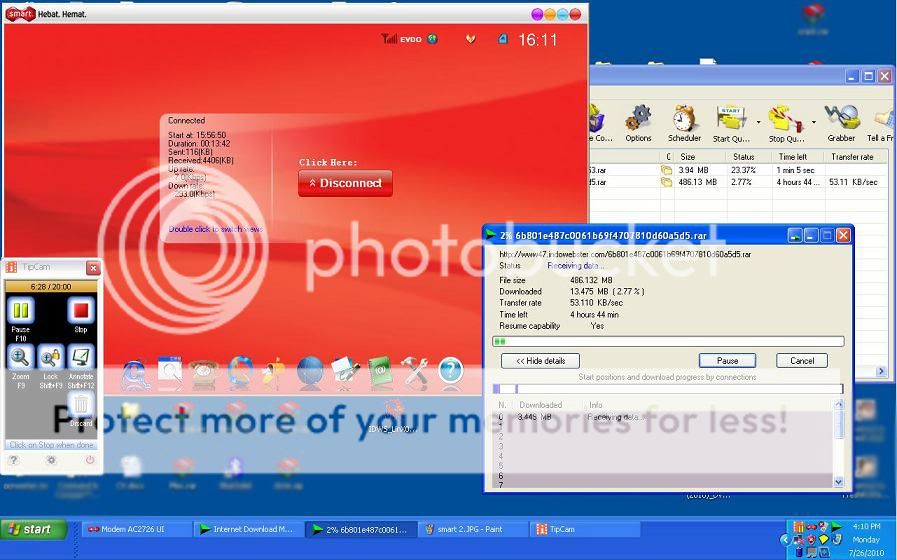Screen dimensions: 897x560
Task: Open the blue globe icon in Smart dock
Action: pos(310,371)
